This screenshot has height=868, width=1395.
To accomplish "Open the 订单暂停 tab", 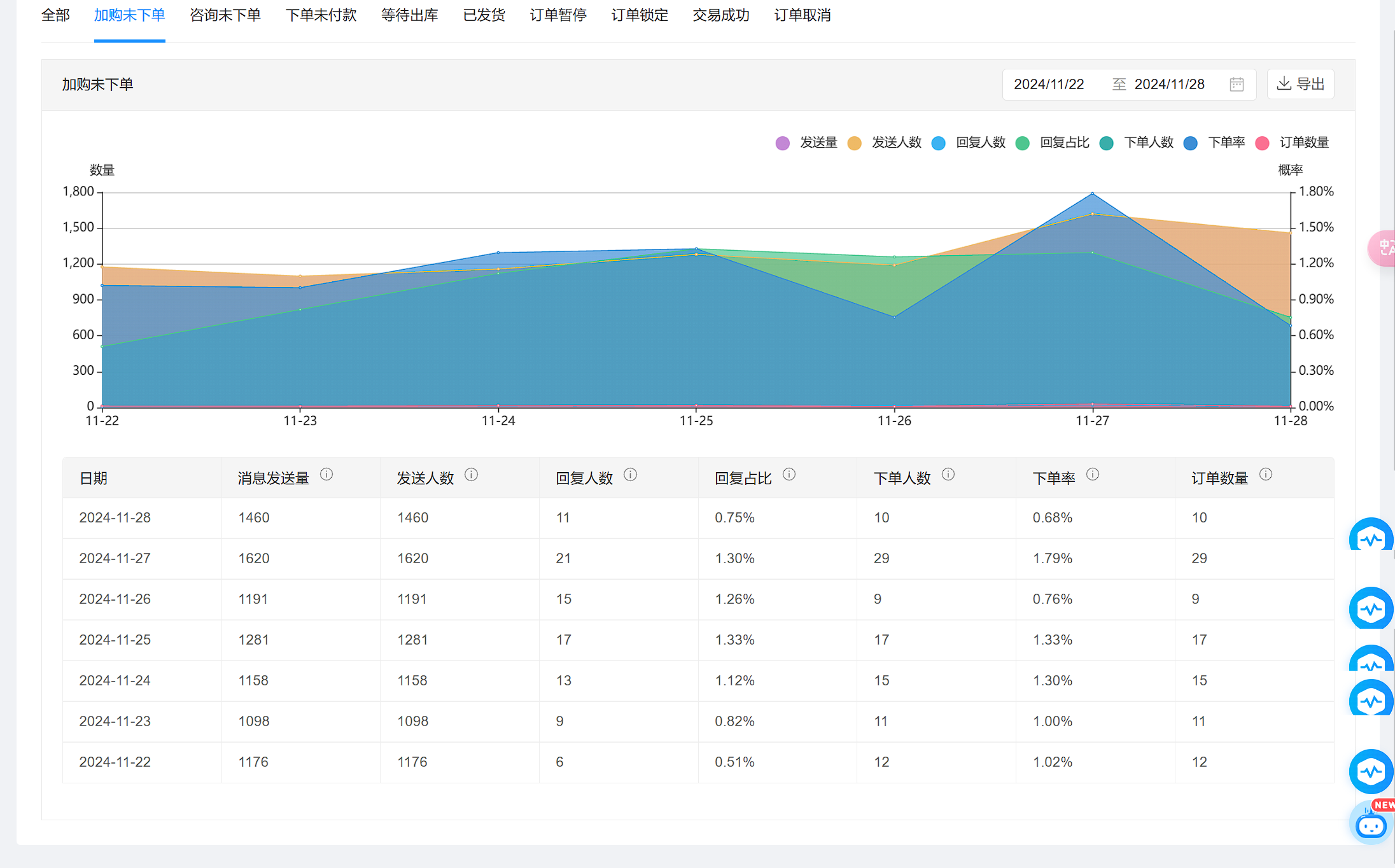I will pyautogui.click(x=558, y=15).
